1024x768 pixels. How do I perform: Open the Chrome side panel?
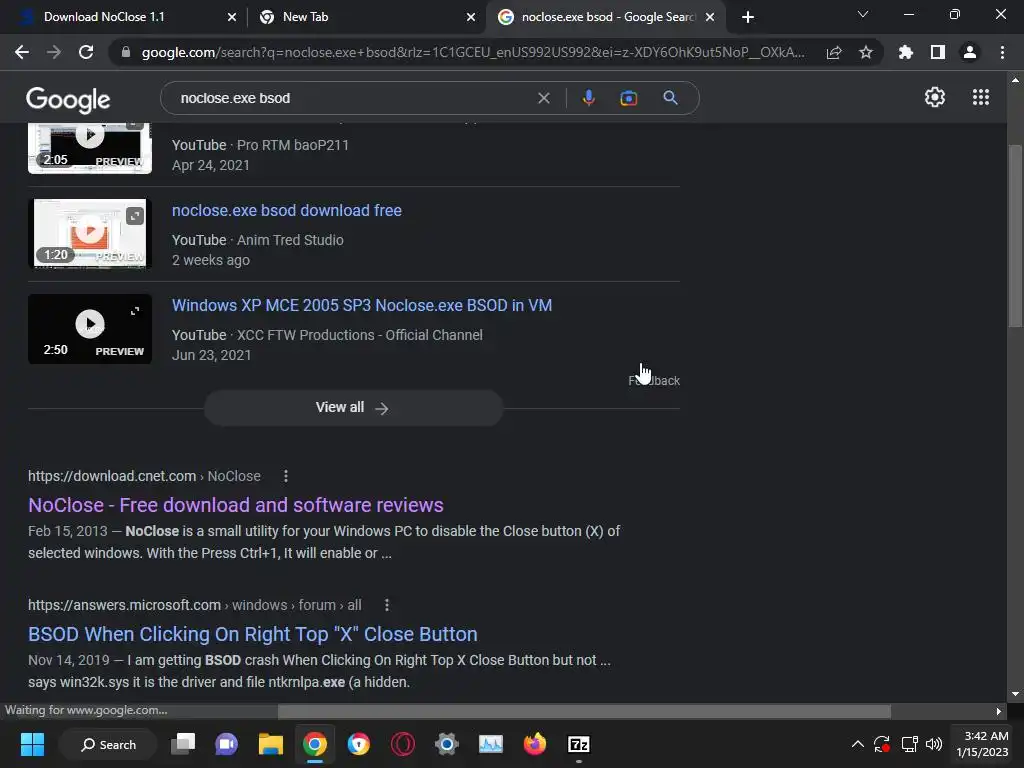coord(937,52)
